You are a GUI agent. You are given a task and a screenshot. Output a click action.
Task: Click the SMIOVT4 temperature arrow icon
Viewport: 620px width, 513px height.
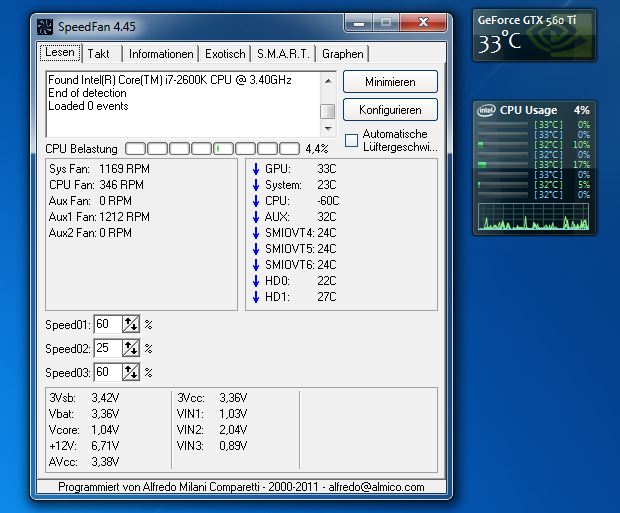(256, 233)
